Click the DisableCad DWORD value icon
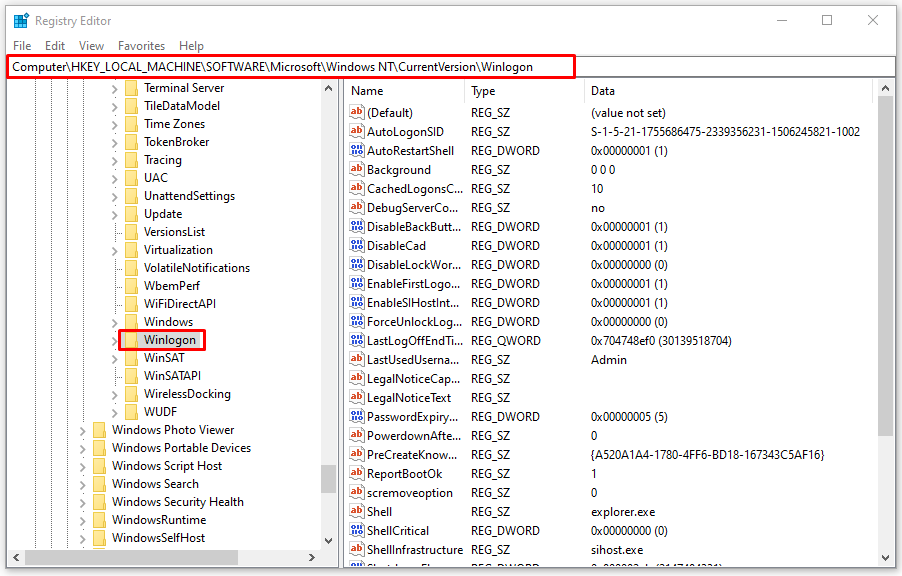The image size is (902, 576). 357,245
